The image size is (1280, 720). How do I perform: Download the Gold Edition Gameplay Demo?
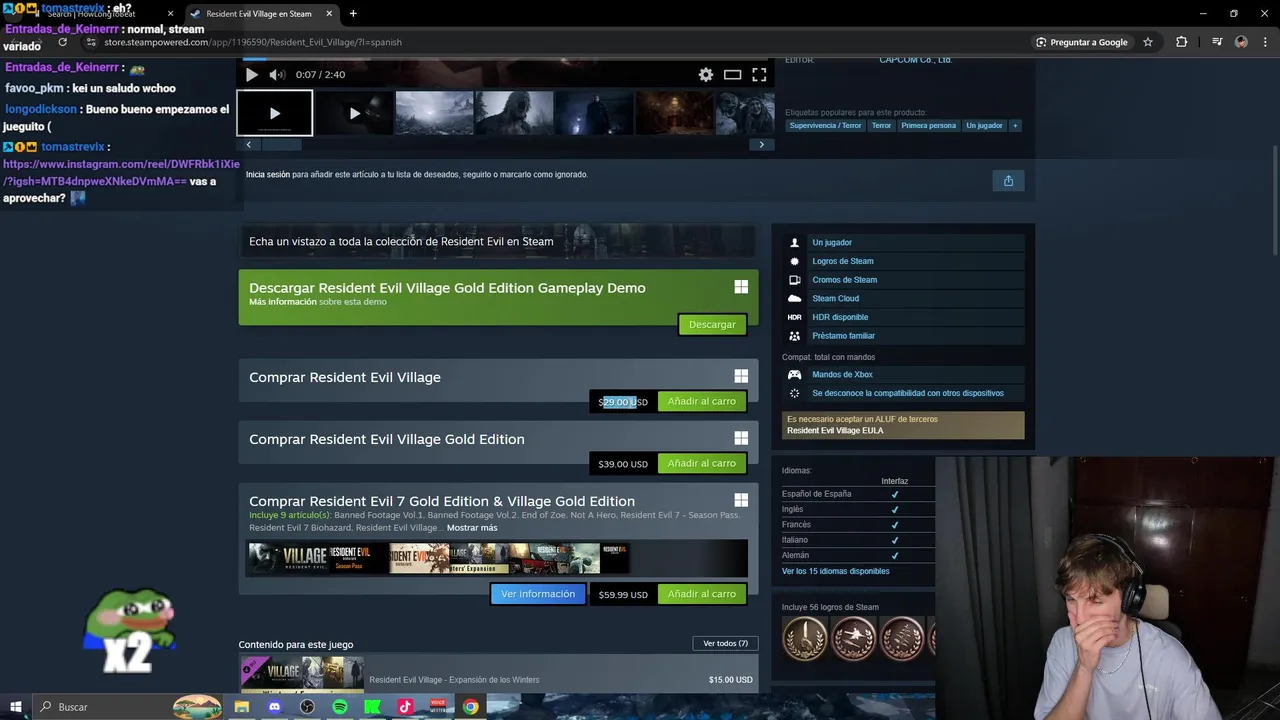click(712, 325)
